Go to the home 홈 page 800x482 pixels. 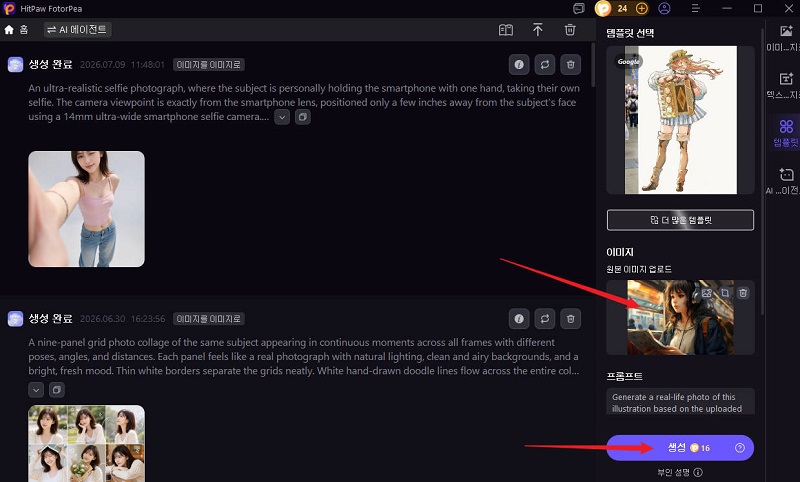[16, 30]
